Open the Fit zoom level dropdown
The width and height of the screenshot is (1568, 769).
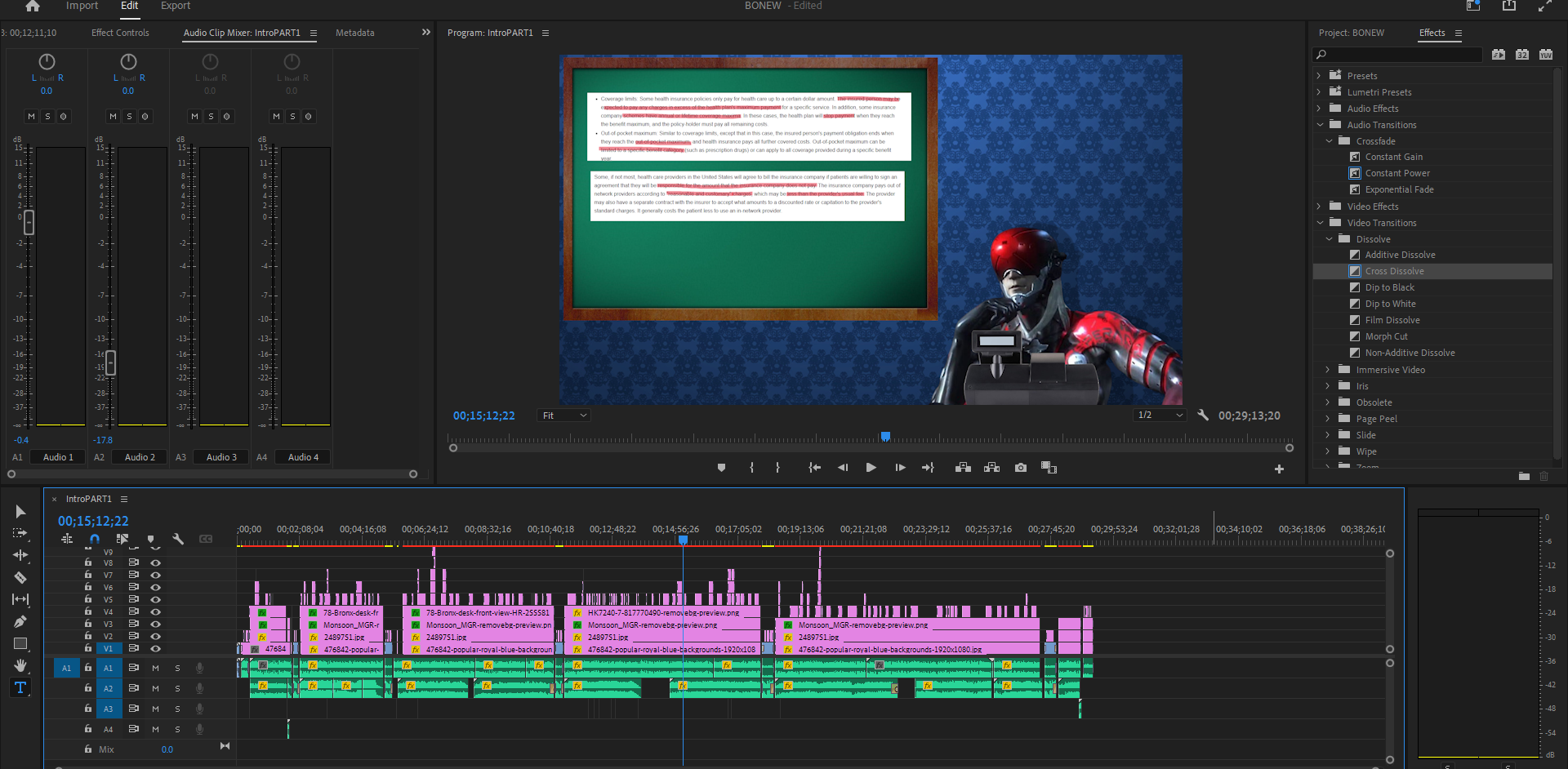[x=563, y=416]
